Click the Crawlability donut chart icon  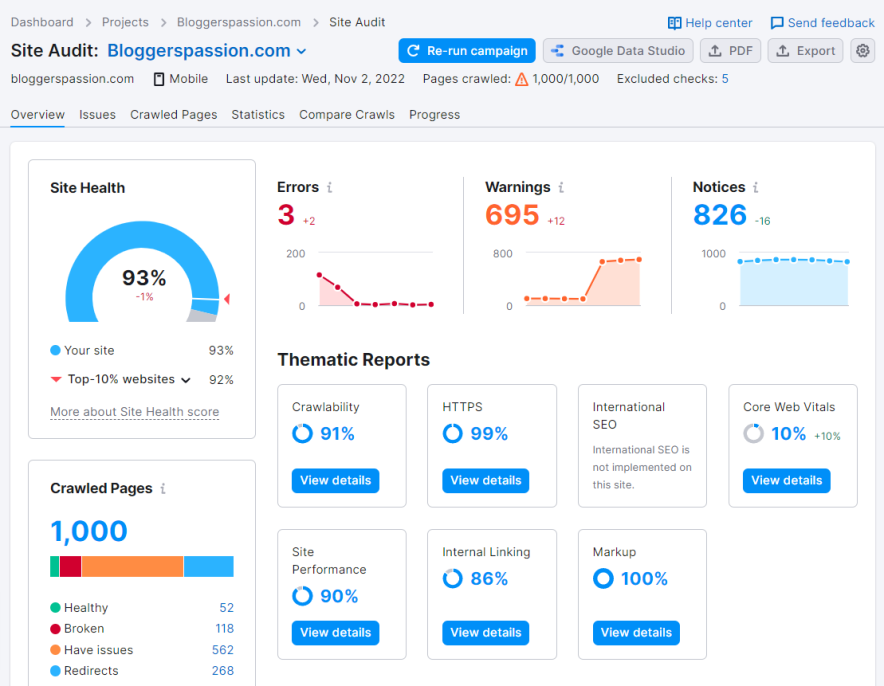click(x=302, y=433)
